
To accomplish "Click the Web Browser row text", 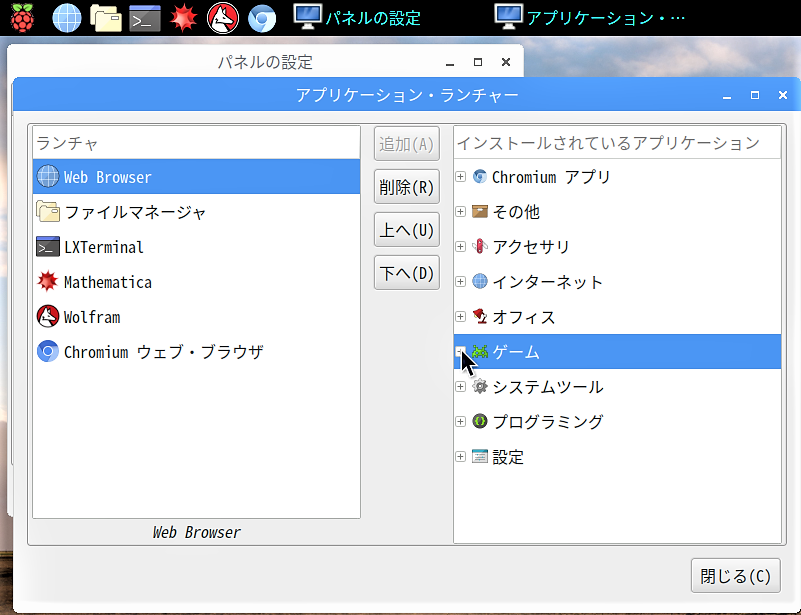I will (108, 177).
